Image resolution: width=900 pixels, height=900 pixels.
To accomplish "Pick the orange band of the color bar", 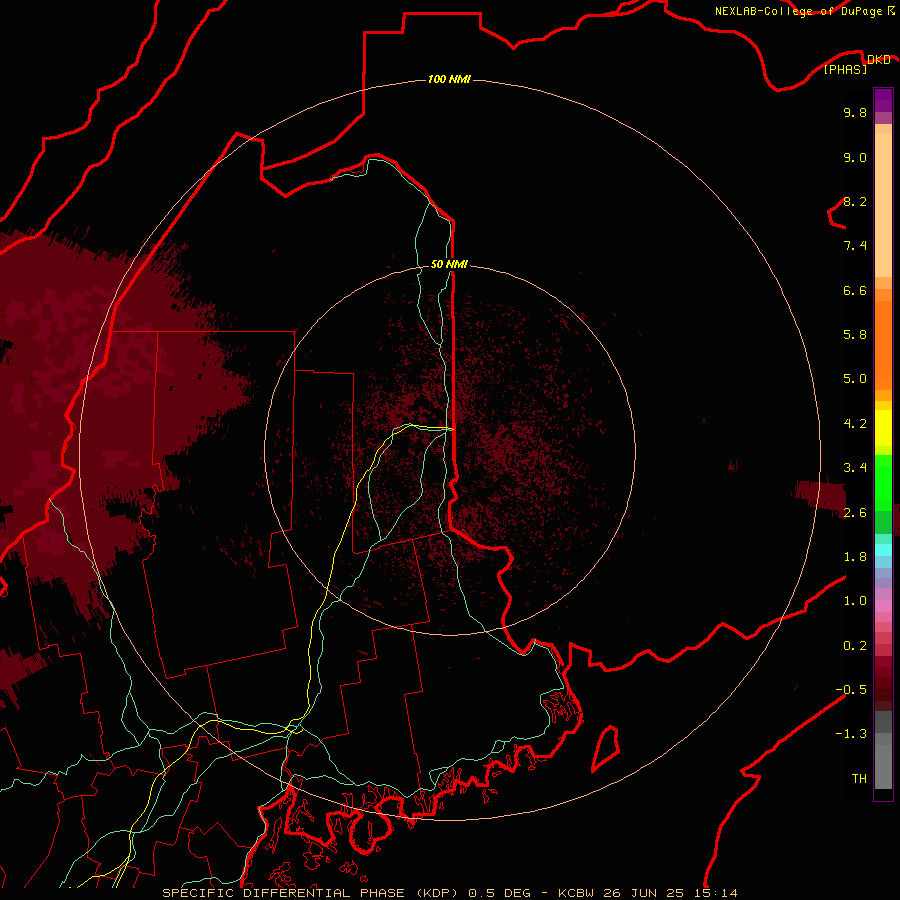I will (x=883, y=344).
